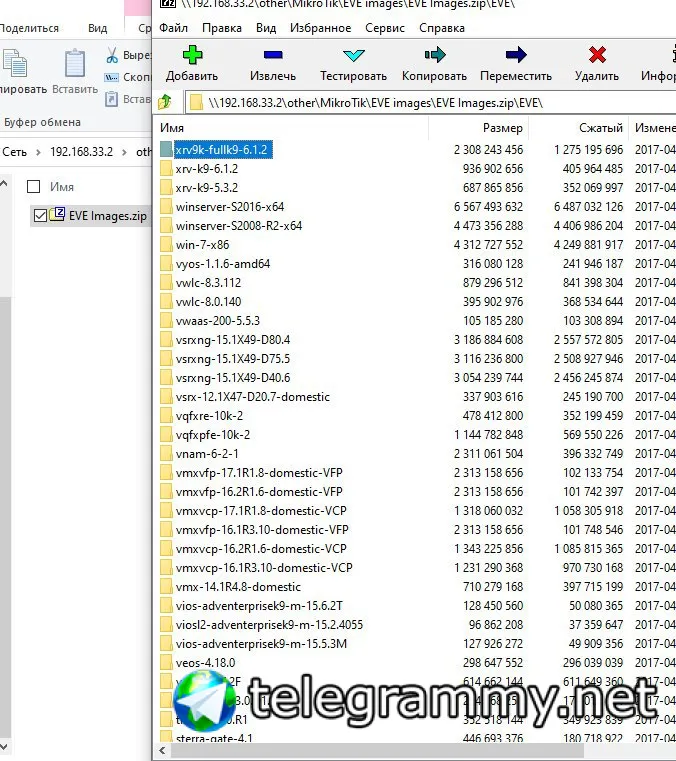Select vsrxng-15.1X49-D40.6 folder
This screenshot has height=761, width=676.
pyautogui.click(x=233, y=378)
